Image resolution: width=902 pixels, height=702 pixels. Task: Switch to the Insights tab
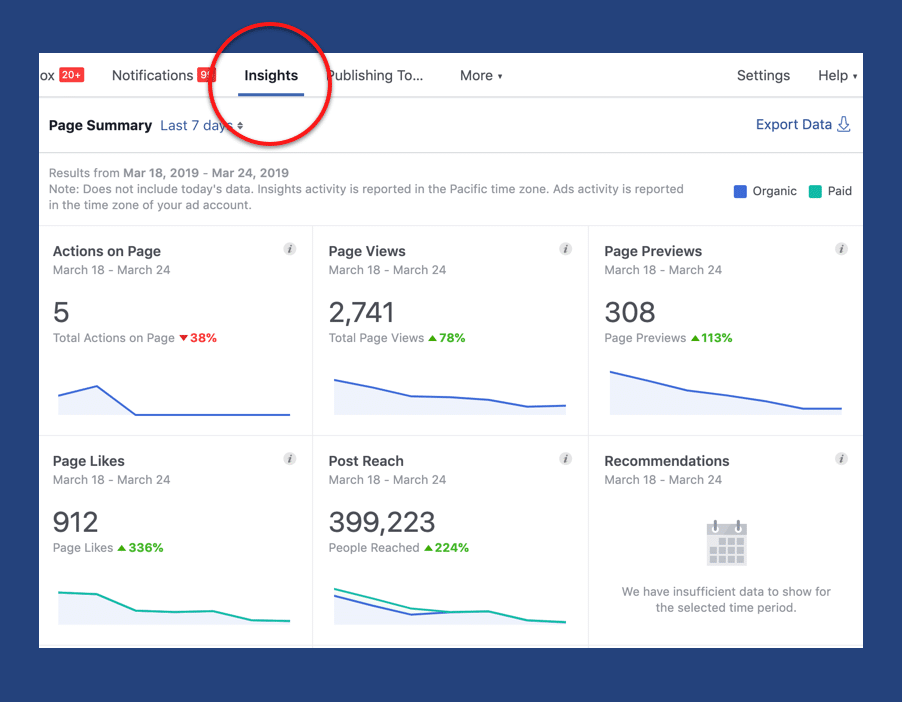click(x=271, y=76)
